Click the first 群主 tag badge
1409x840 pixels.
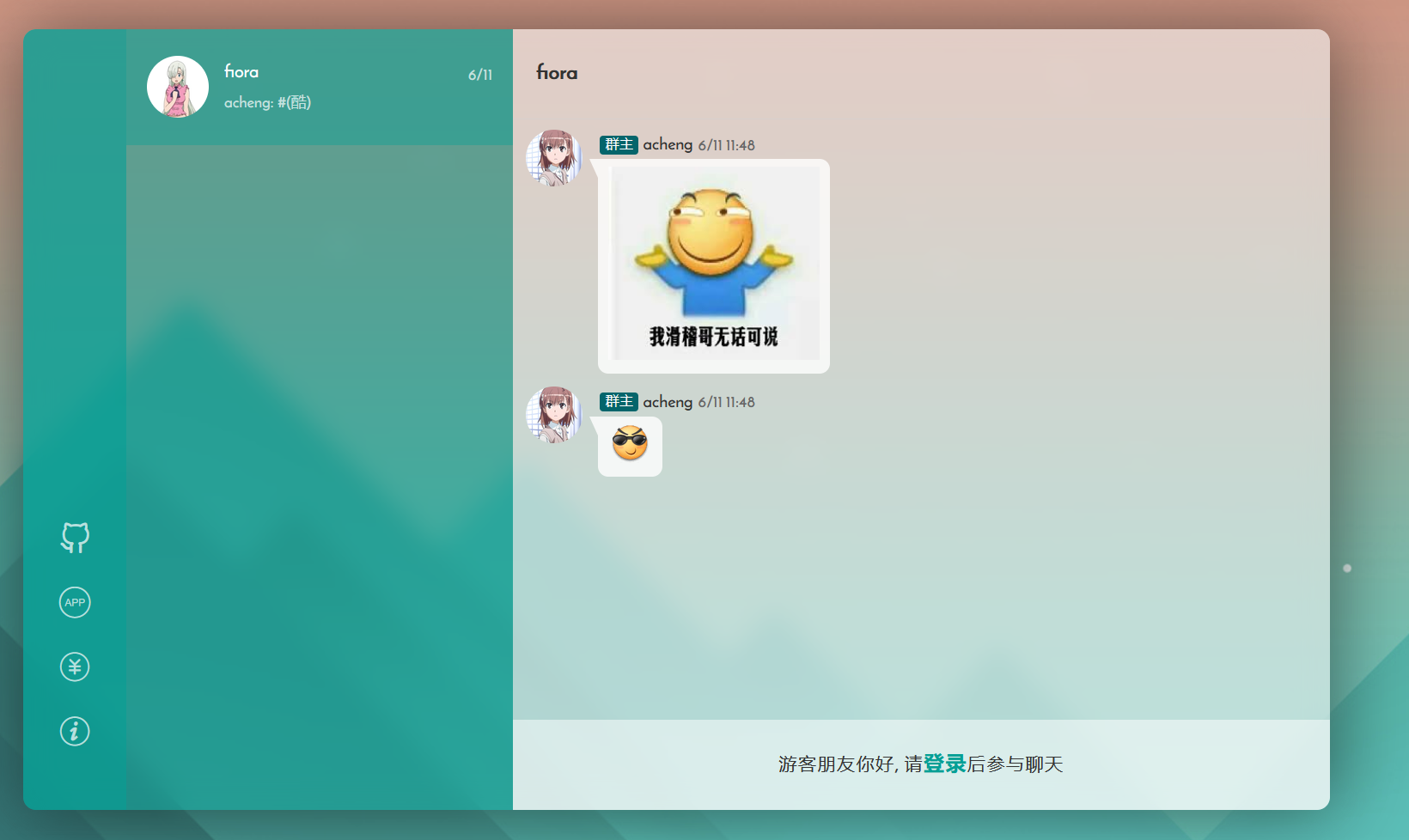coord(619,144)
